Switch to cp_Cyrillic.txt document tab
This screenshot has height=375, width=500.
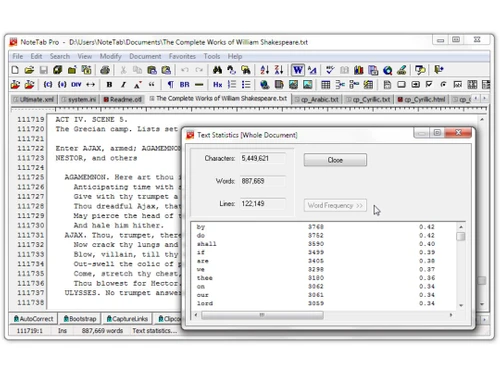click(368, 99)
